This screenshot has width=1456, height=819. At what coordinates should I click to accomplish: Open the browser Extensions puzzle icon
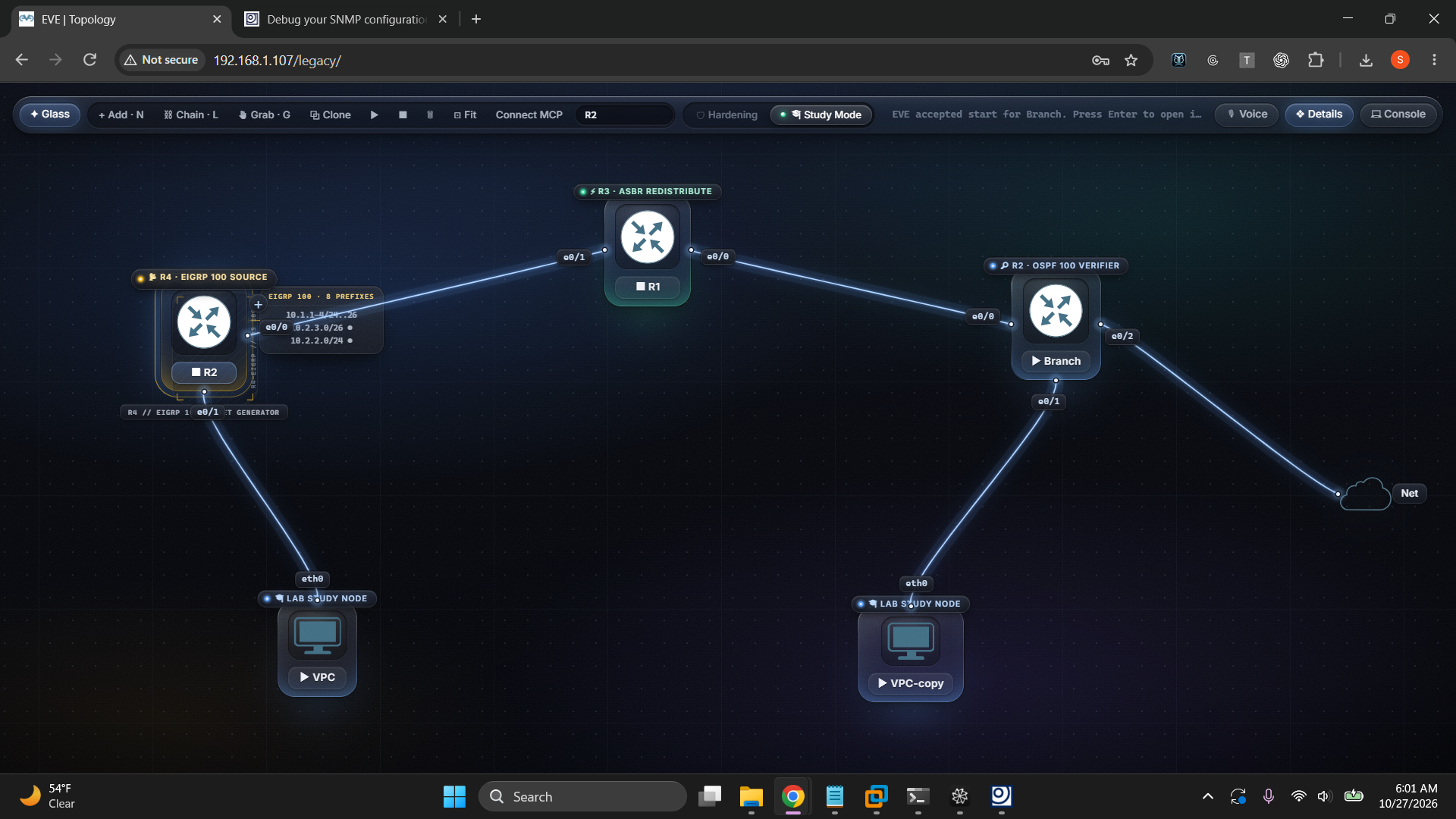point(1316,60)
